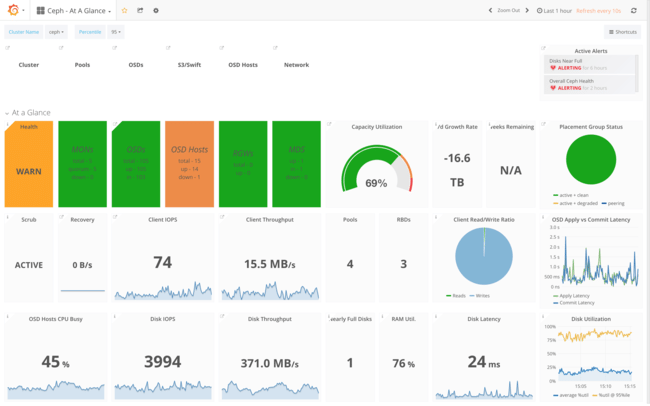The height and width of the screenshot is (406, 650).
Task: Open the Grafana logo main menu
Action: 14,10
